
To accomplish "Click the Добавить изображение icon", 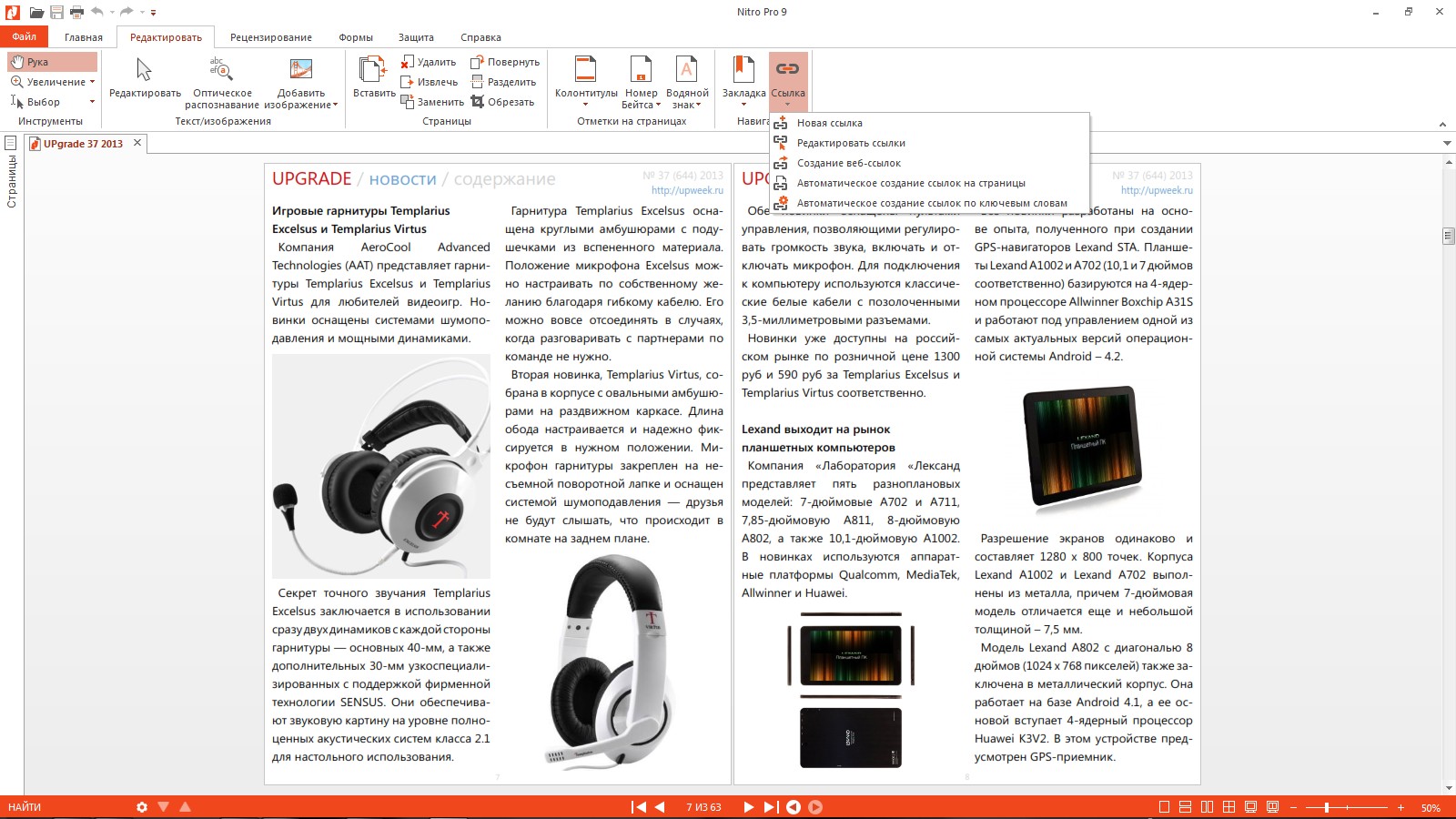I will (x=301, y=69).
